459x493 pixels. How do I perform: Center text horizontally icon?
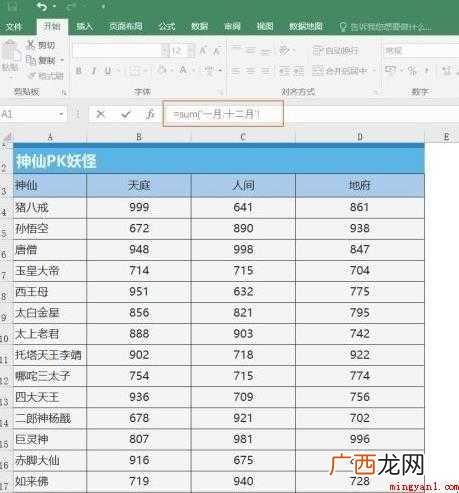tap(251, 71)
